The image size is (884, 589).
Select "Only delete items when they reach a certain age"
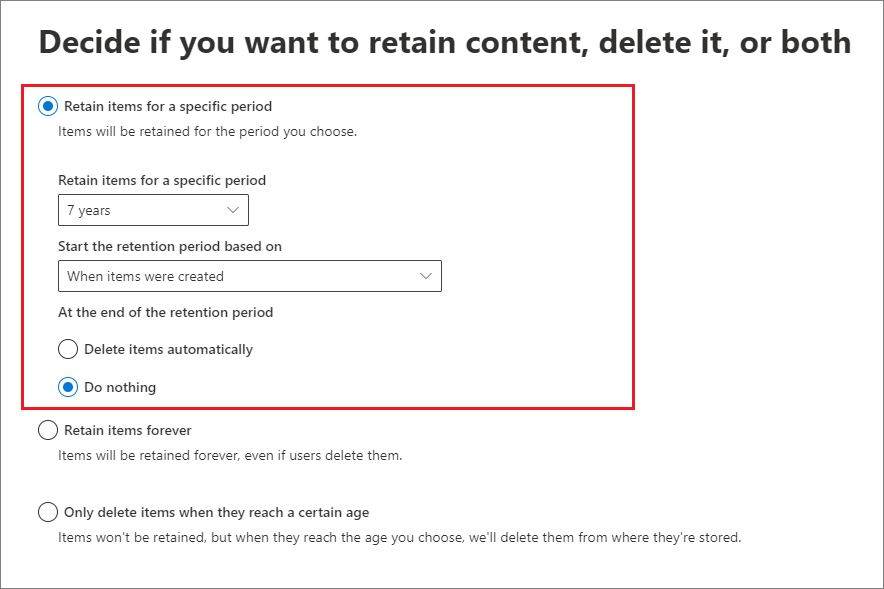[x=48, y=512]
